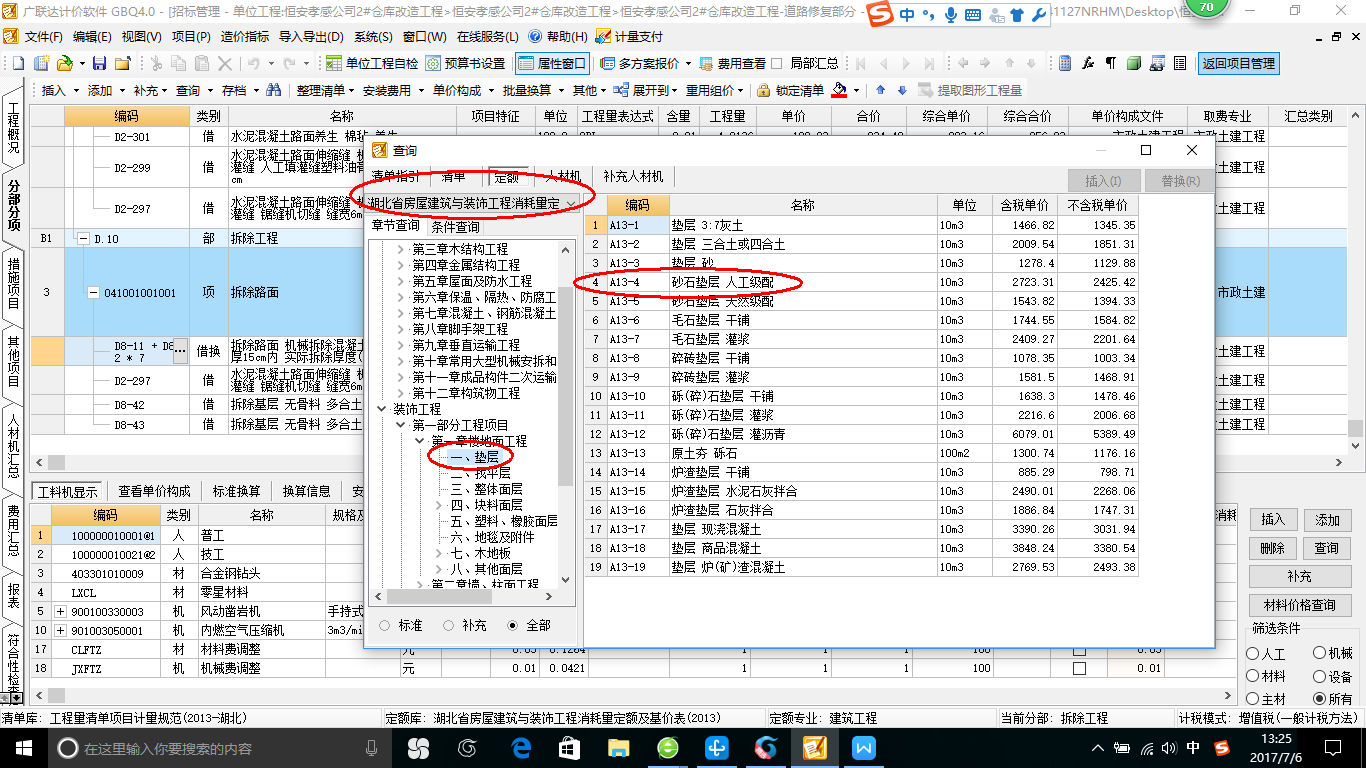Move row down with the blue down arrow
Image resolution: width=1366 pixels, height=768 pixels.
point(902,90)
